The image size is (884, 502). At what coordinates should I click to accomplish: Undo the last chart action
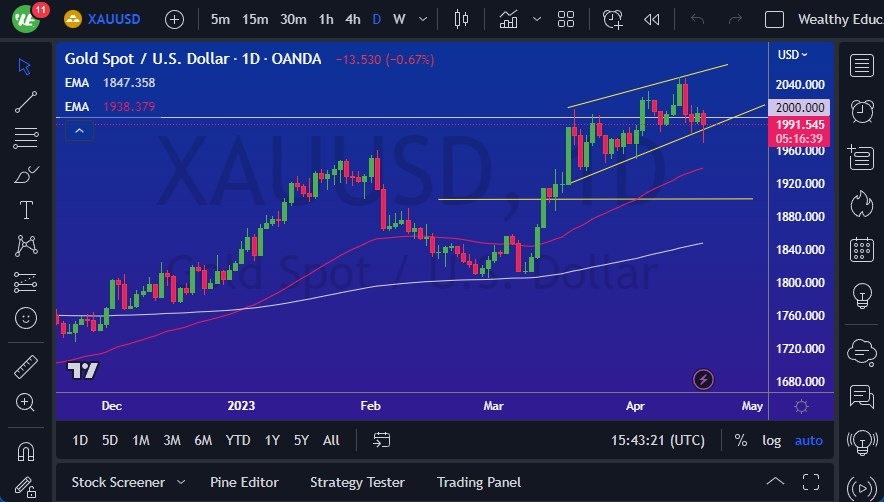(697, 19)
